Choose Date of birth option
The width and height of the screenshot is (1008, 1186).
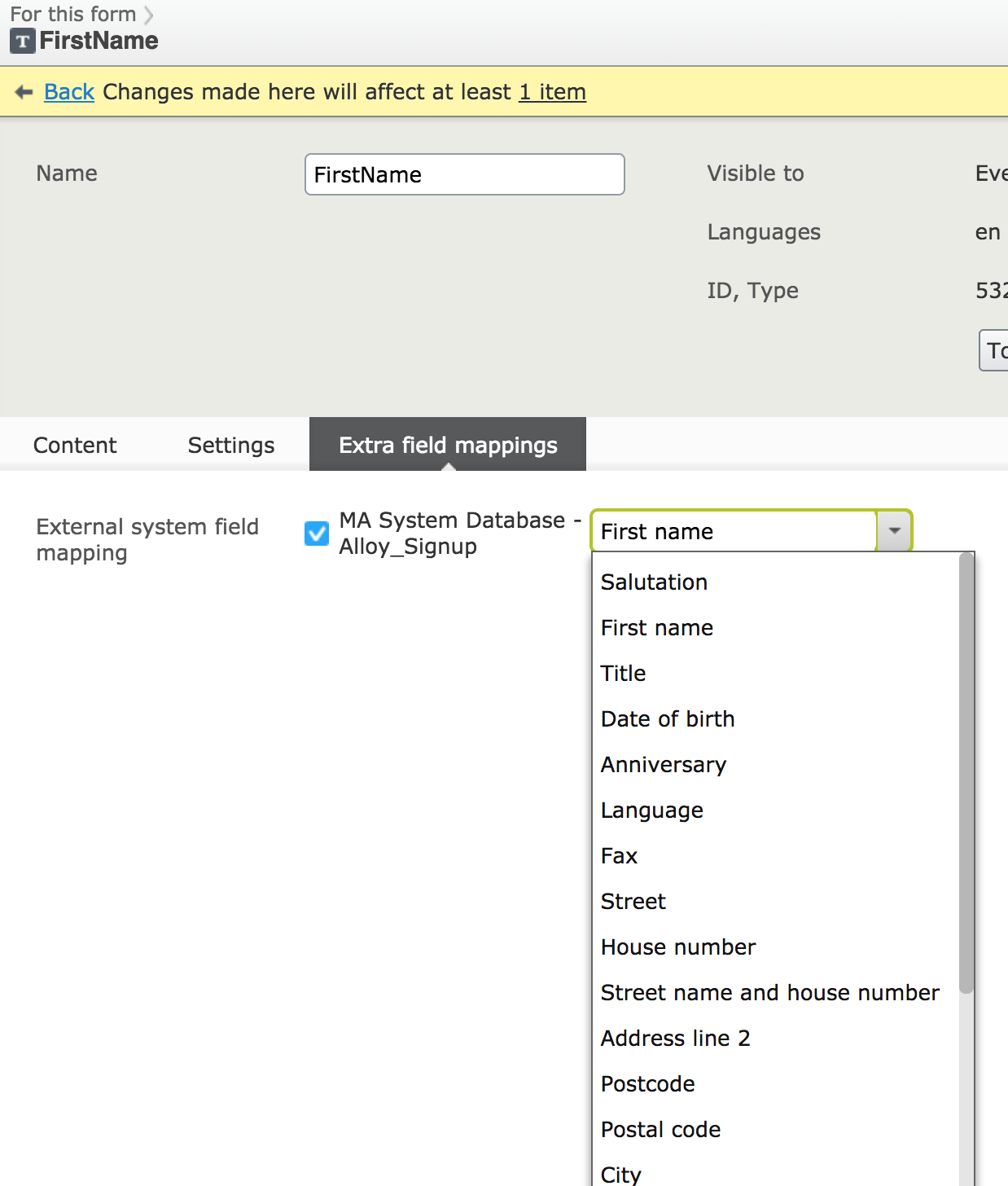pyautogui.click(x=667, y=719)
